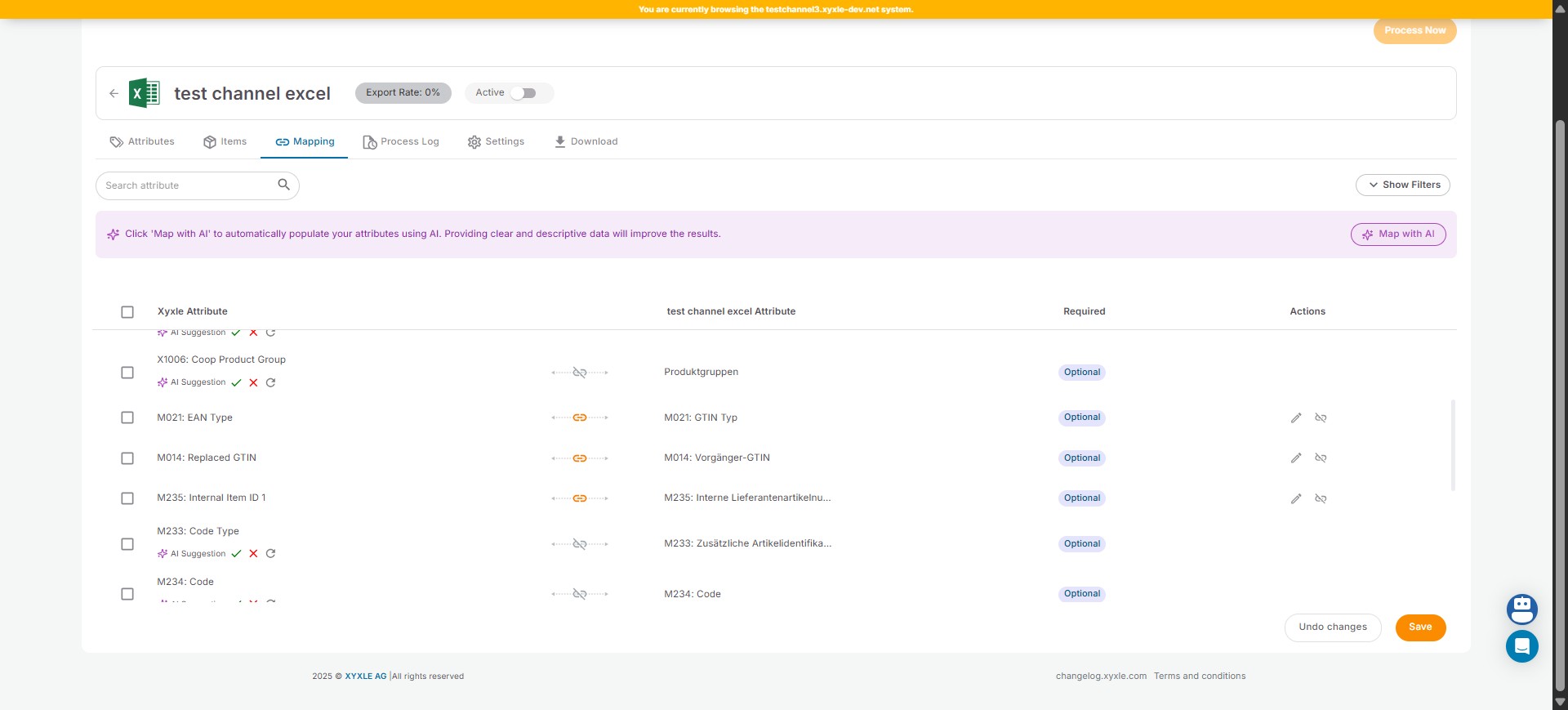Viewport: 1568px width, 710px height.
Task: Accept AI suggestion for X1006: Coop Product Group
Action: tap(236, 382)
